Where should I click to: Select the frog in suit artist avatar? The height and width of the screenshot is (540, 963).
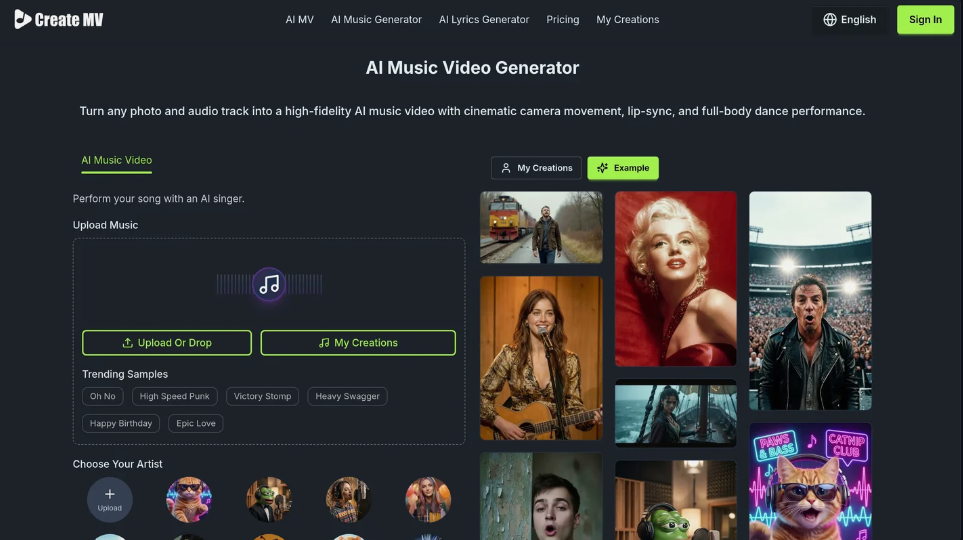pos(269,499)
